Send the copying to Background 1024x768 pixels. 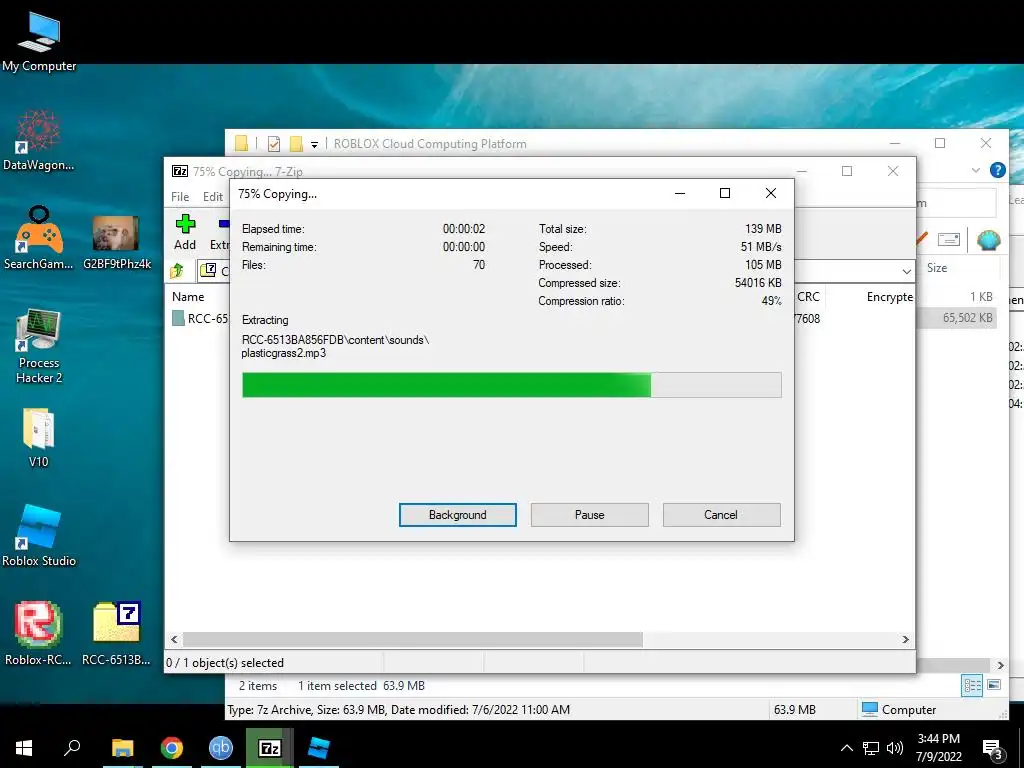point(457,515)
